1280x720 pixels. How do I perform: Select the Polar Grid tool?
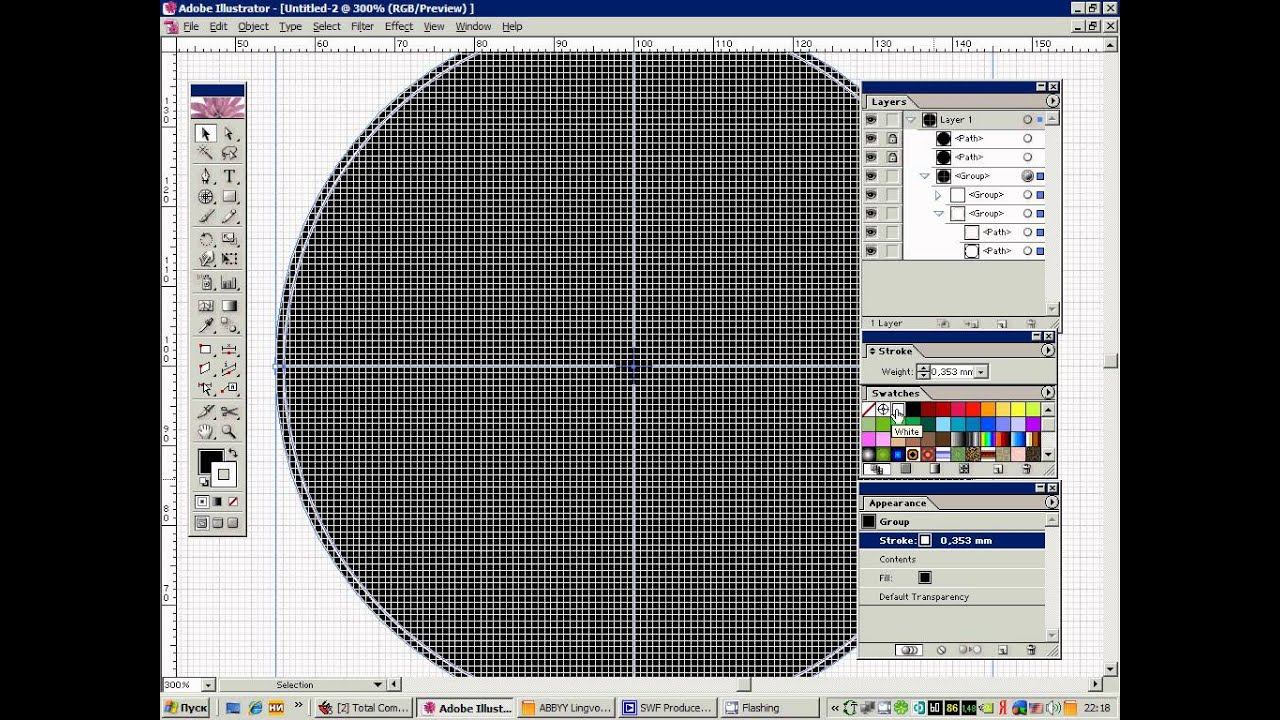(206, 197)
